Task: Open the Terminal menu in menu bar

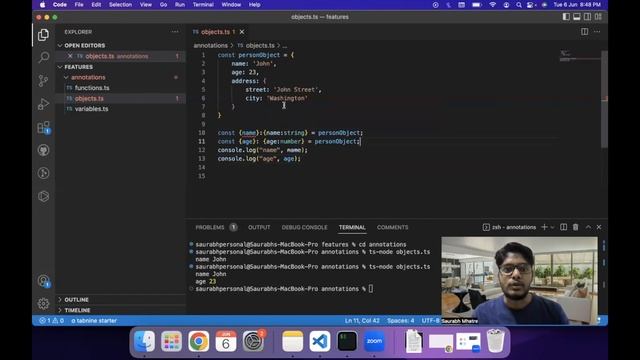Action: click(203, 4)
